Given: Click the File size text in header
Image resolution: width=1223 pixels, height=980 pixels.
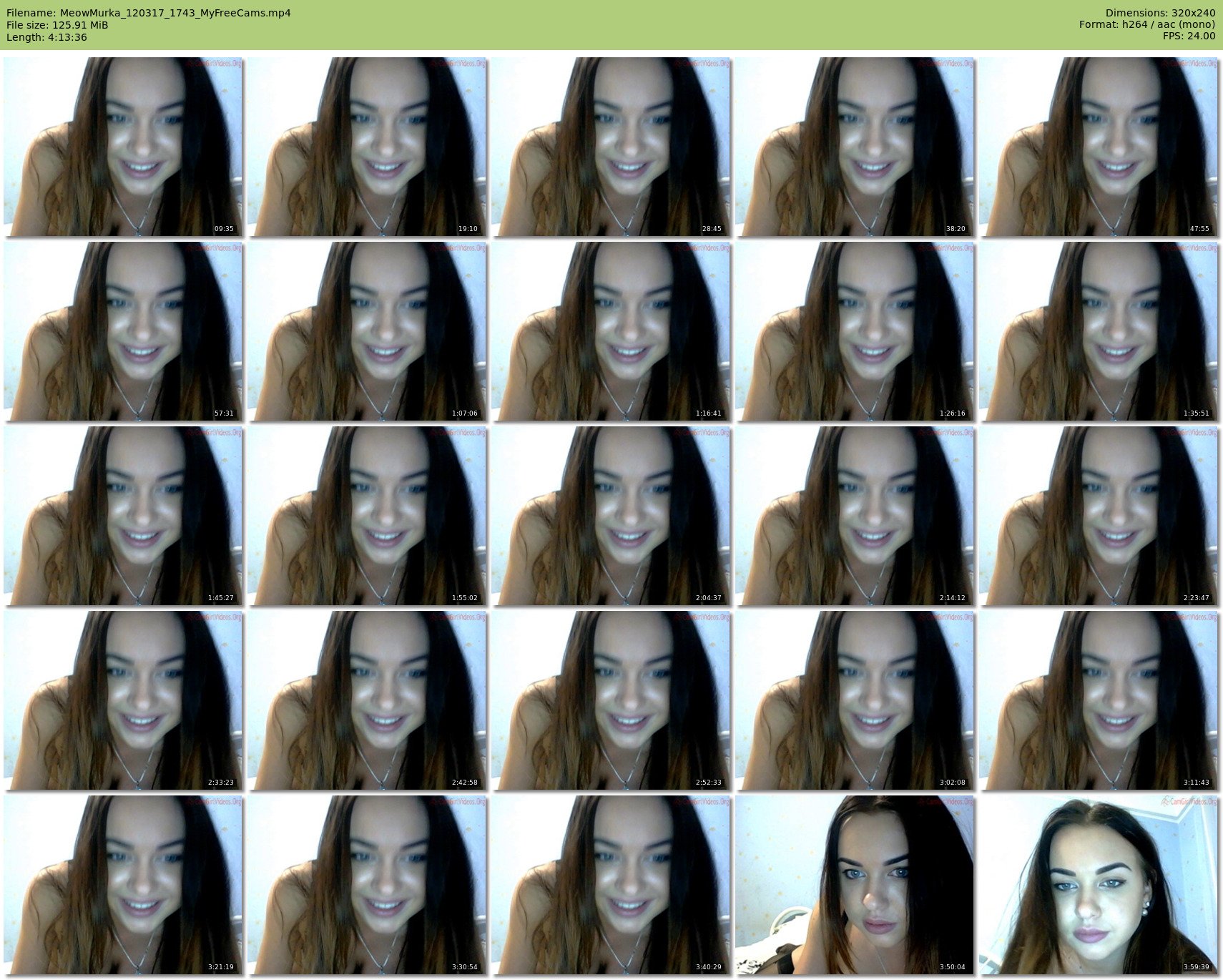Looking at the screenshot, I should pyautogui.click(x=57, y=25).
